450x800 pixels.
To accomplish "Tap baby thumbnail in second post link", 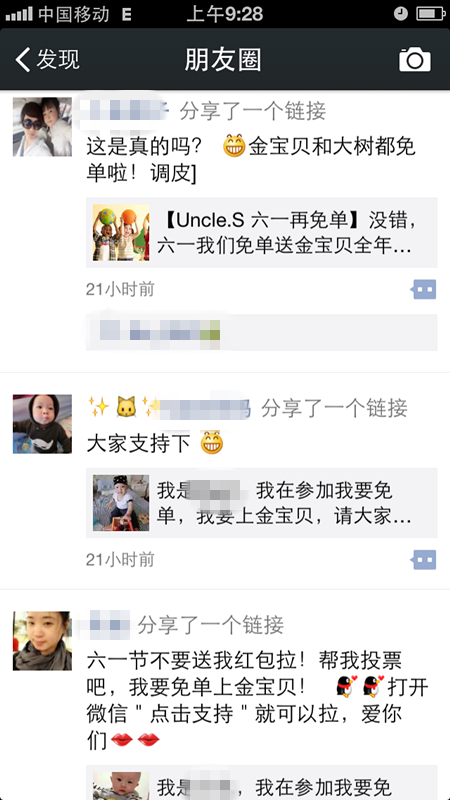I will (x=121, y=503).
